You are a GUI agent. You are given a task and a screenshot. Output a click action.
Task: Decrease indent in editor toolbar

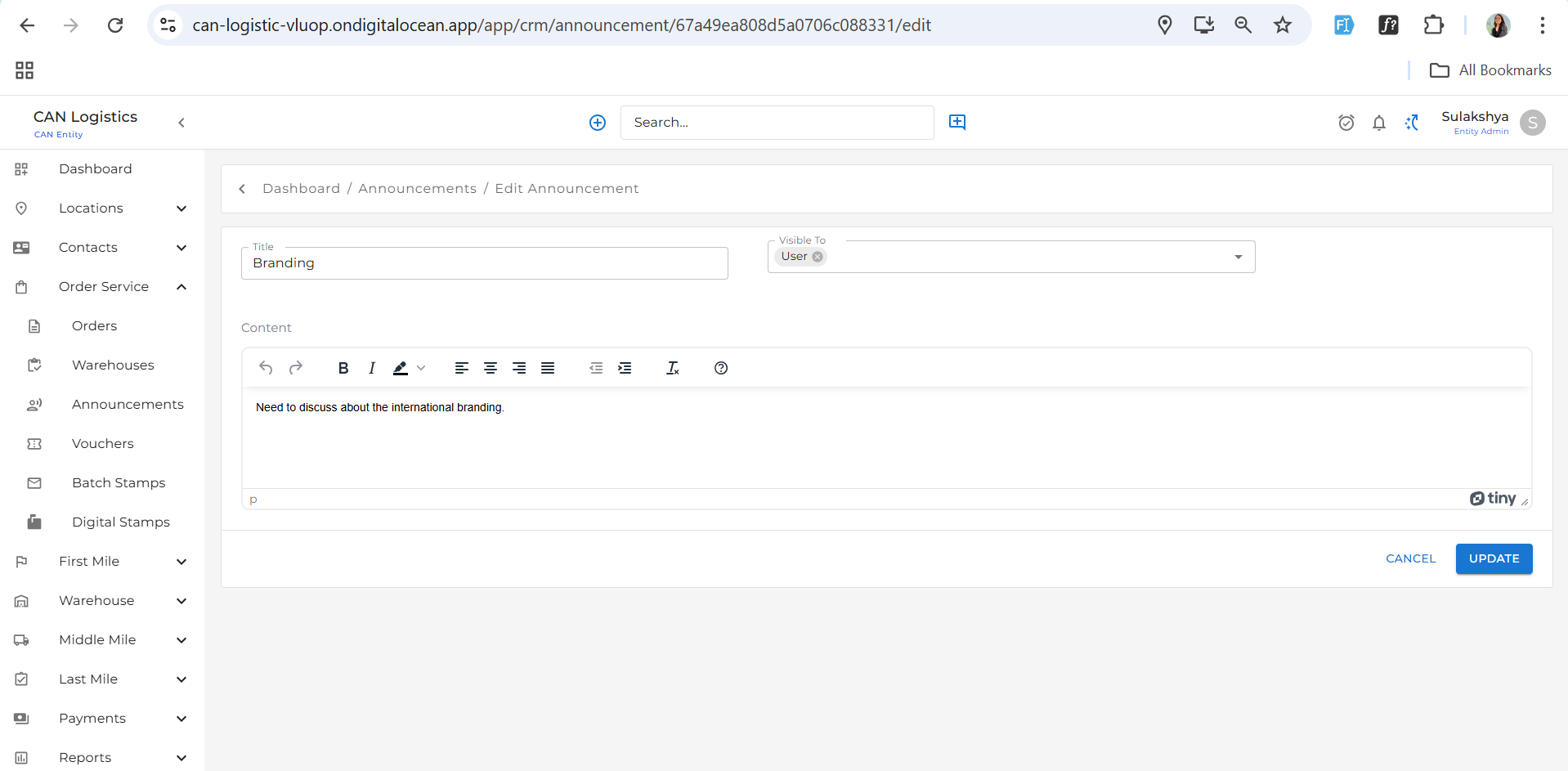click(596, 368)
